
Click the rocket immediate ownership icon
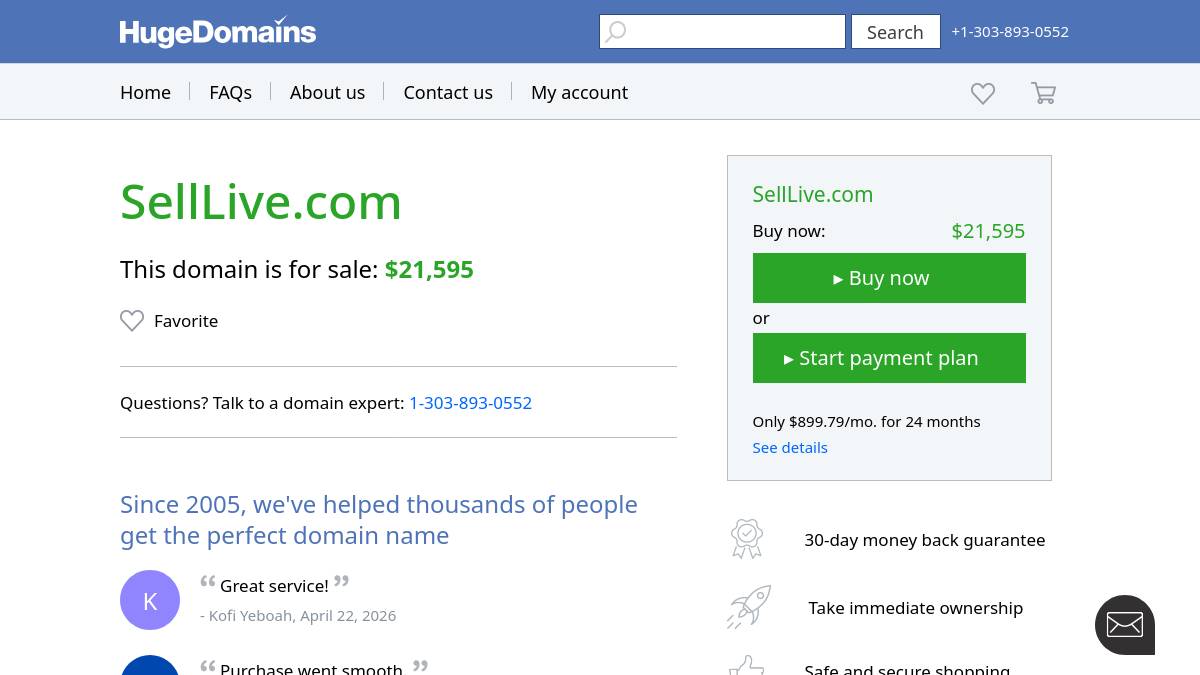749,607
